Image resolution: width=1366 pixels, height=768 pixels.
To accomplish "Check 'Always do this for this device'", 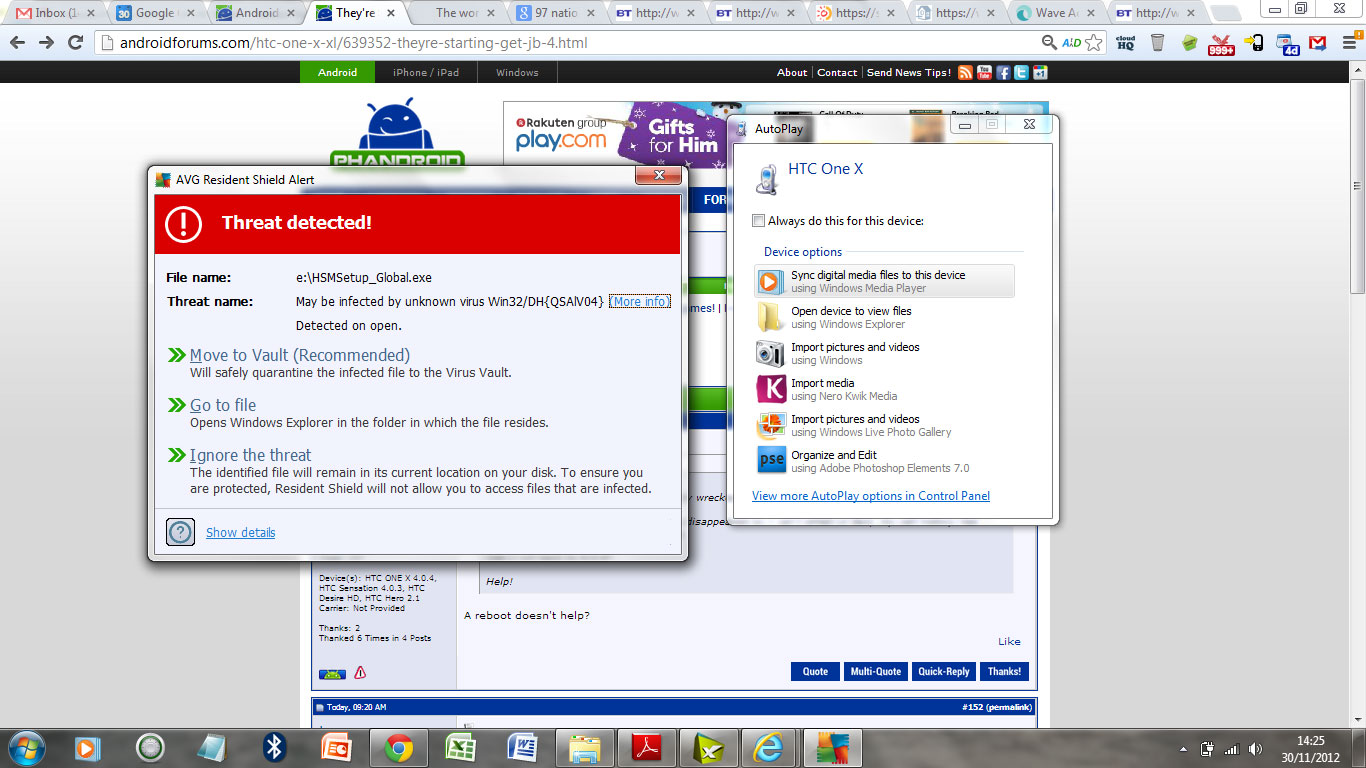I will (759, 221).
